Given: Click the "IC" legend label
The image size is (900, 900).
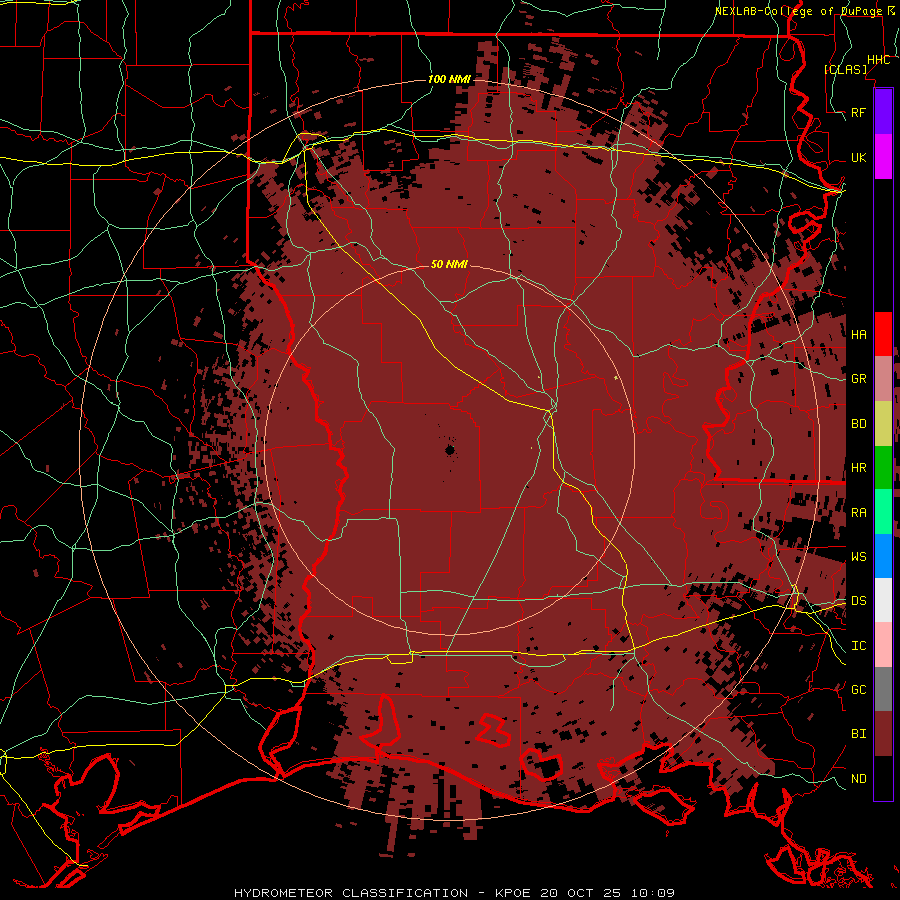Looking at the screenshot, I should 859,646.
